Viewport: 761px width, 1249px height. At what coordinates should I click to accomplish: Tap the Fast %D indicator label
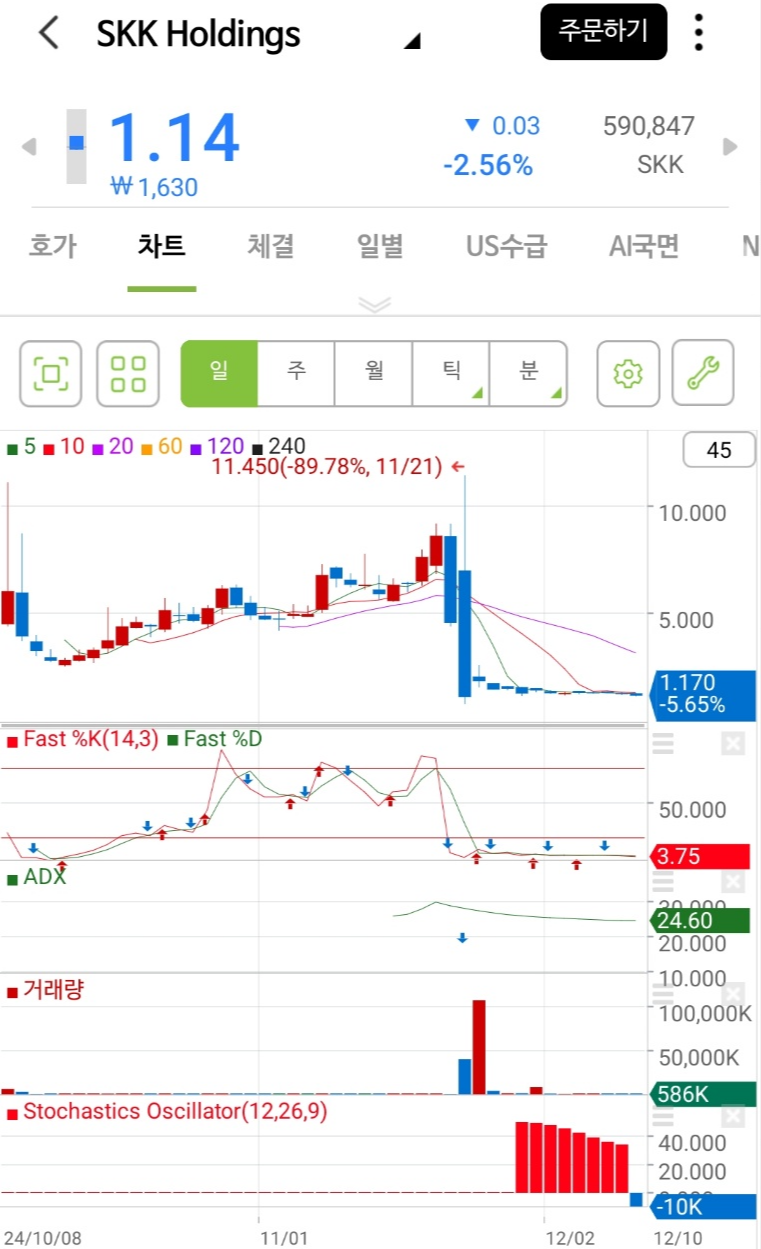[x=216, y=740]
